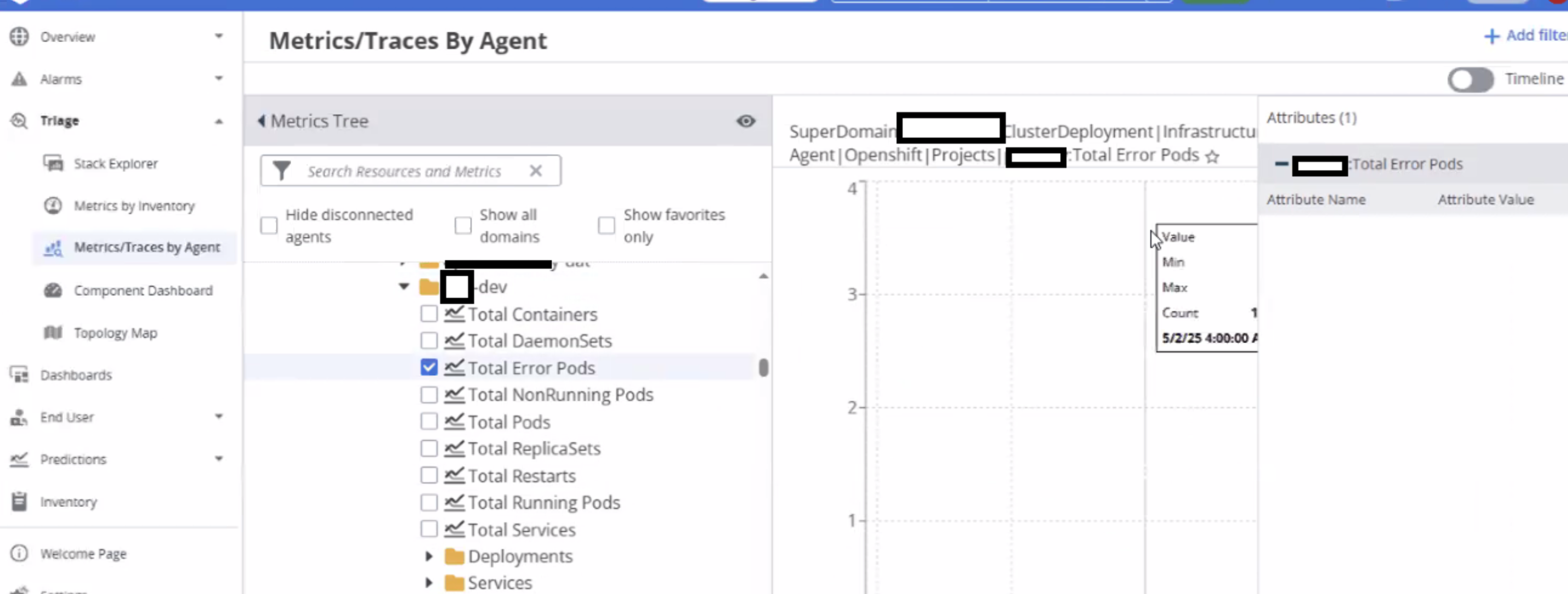Tick the Total Running Pods checkbox

click(429, 503)
